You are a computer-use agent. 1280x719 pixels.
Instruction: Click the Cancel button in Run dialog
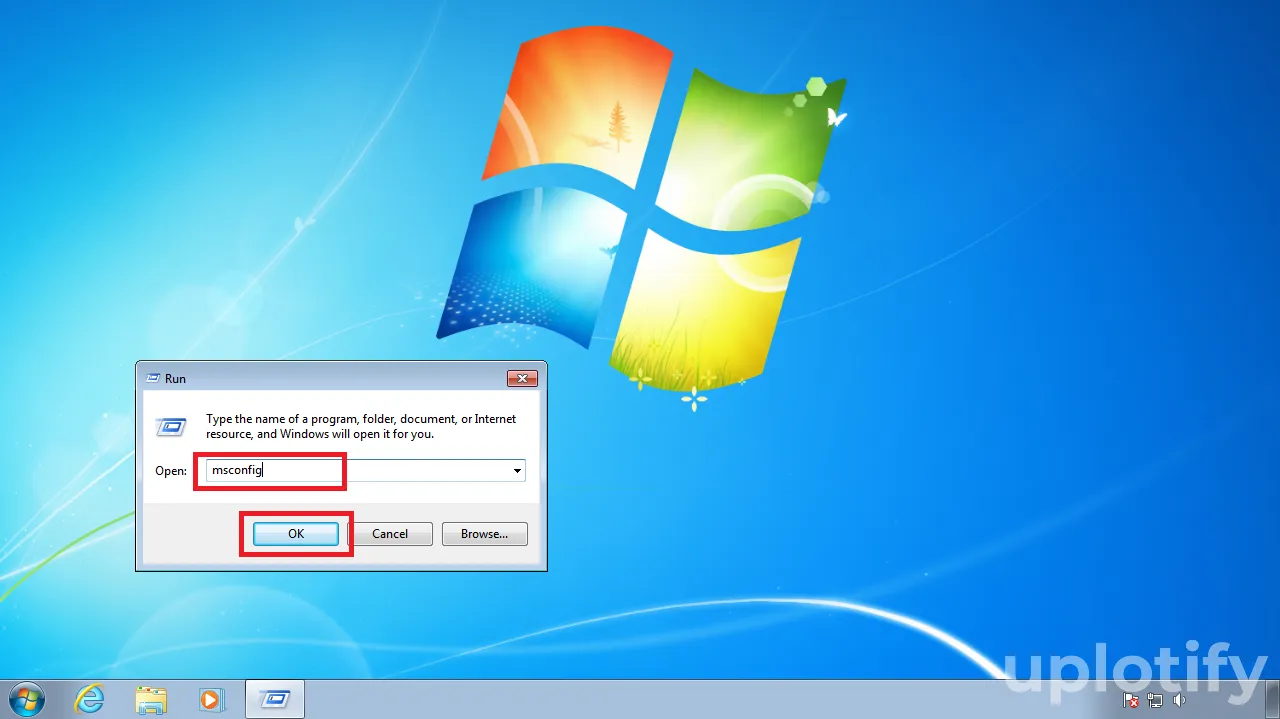pos(390,534)
